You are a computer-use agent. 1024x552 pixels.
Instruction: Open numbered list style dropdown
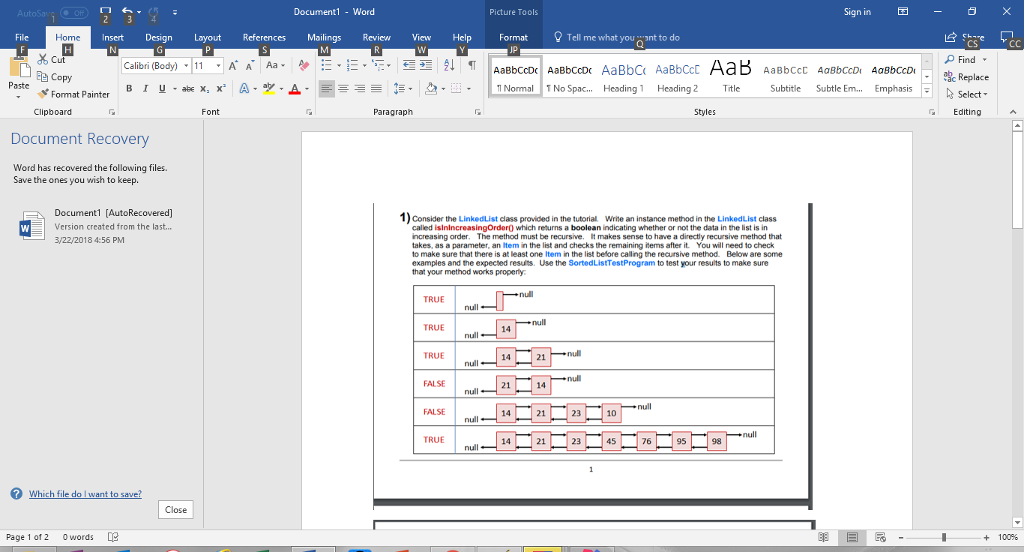pos(364,65)
